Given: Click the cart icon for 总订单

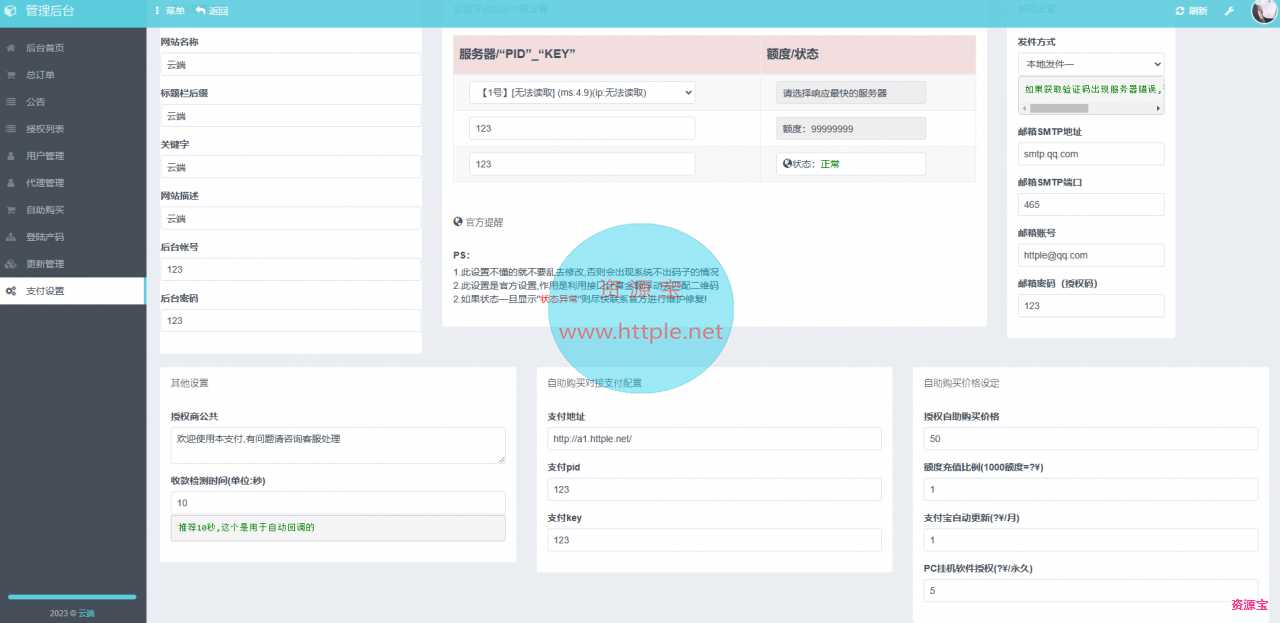Looking at the screenshot, I should (10, 75).
